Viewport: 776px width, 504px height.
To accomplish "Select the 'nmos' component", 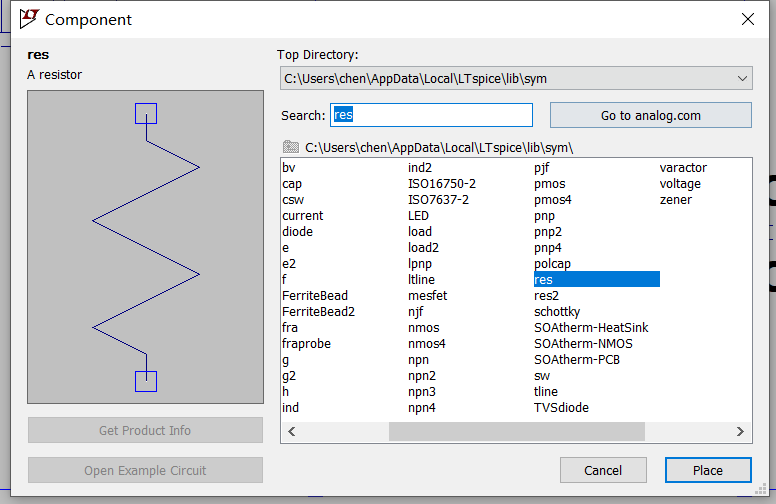I will [x=424, y=328].
